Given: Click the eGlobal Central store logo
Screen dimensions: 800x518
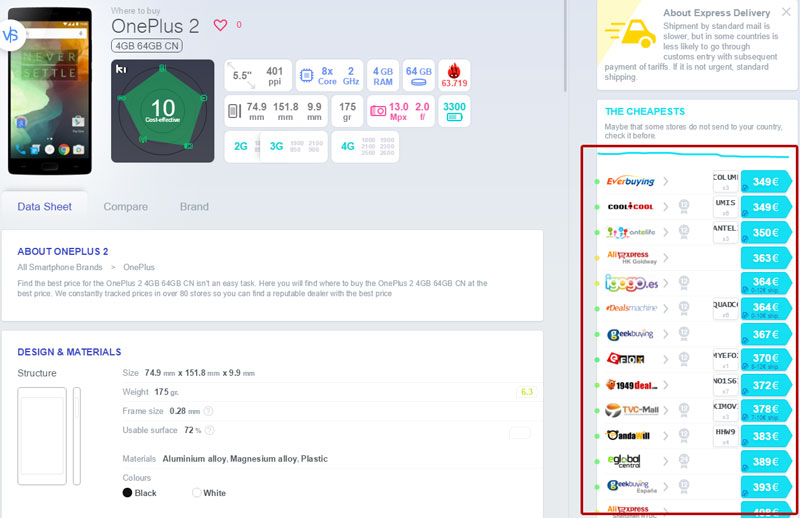Looking at the screenshot, I should click(x=624, y=461).
